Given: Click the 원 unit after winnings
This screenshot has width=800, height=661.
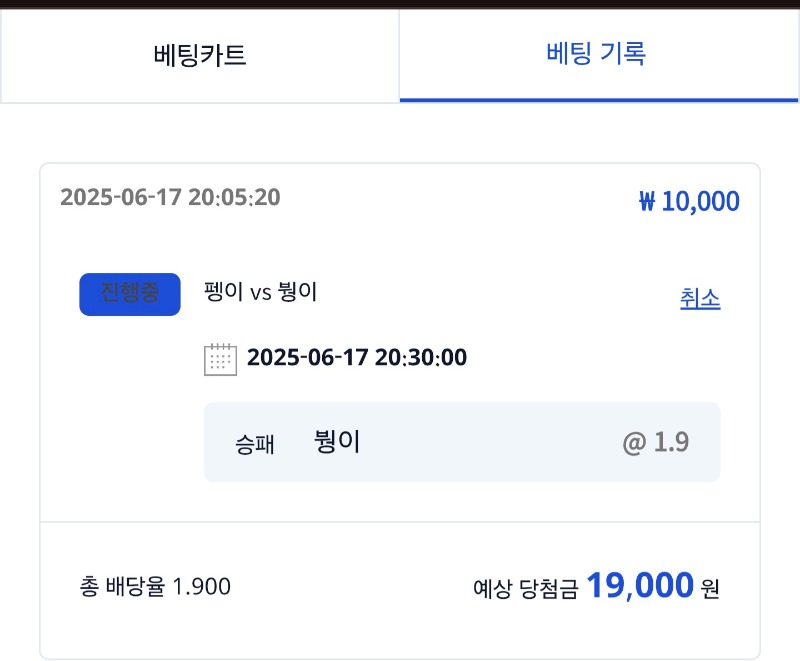Looking at the screenshot, I should 710,589.
